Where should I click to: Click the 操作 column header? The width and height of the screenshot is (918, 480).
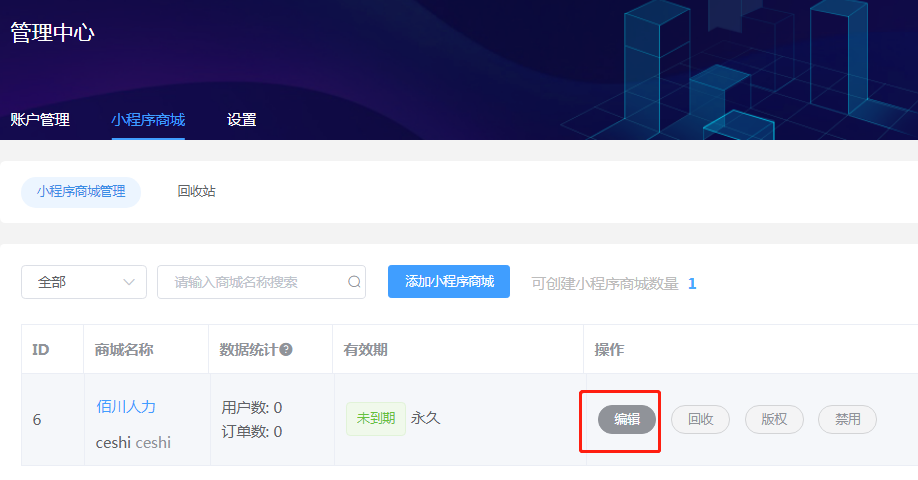(609, 350)
